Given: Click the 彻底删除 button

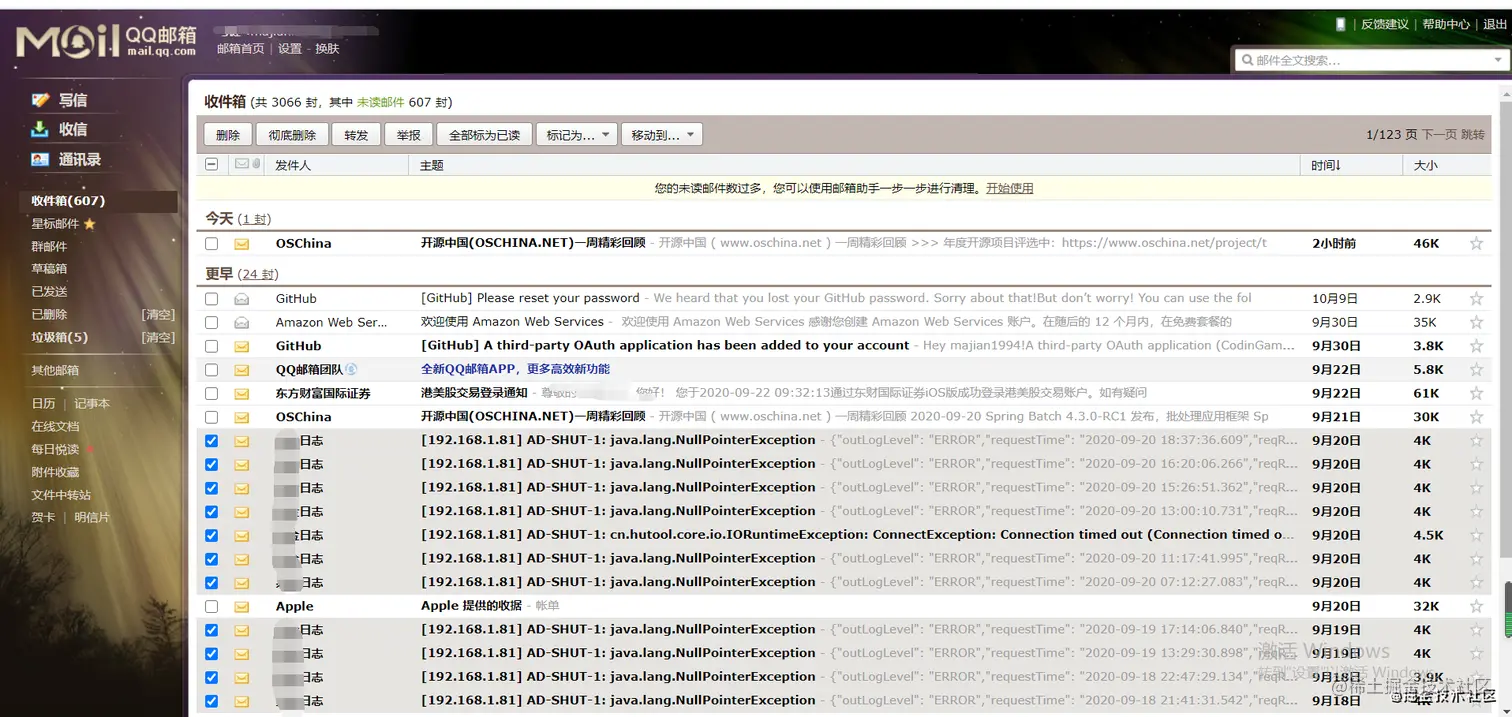Looking at the screenshot, I should coord(292,135).
